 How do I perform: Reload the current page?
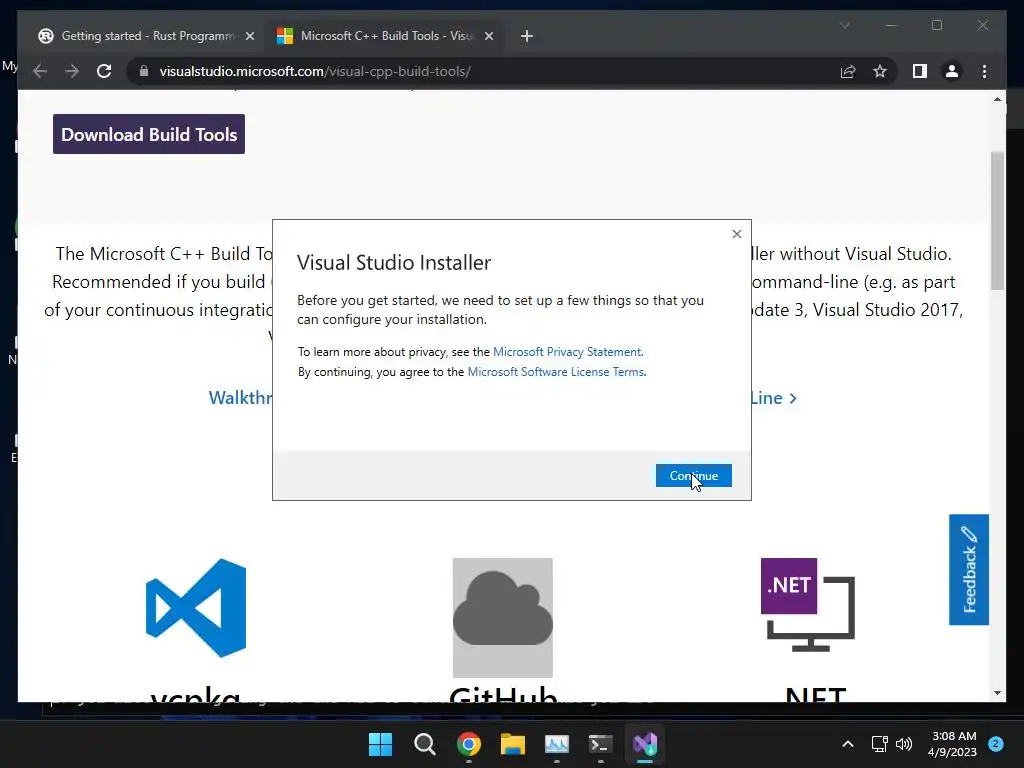coord(104,71)
